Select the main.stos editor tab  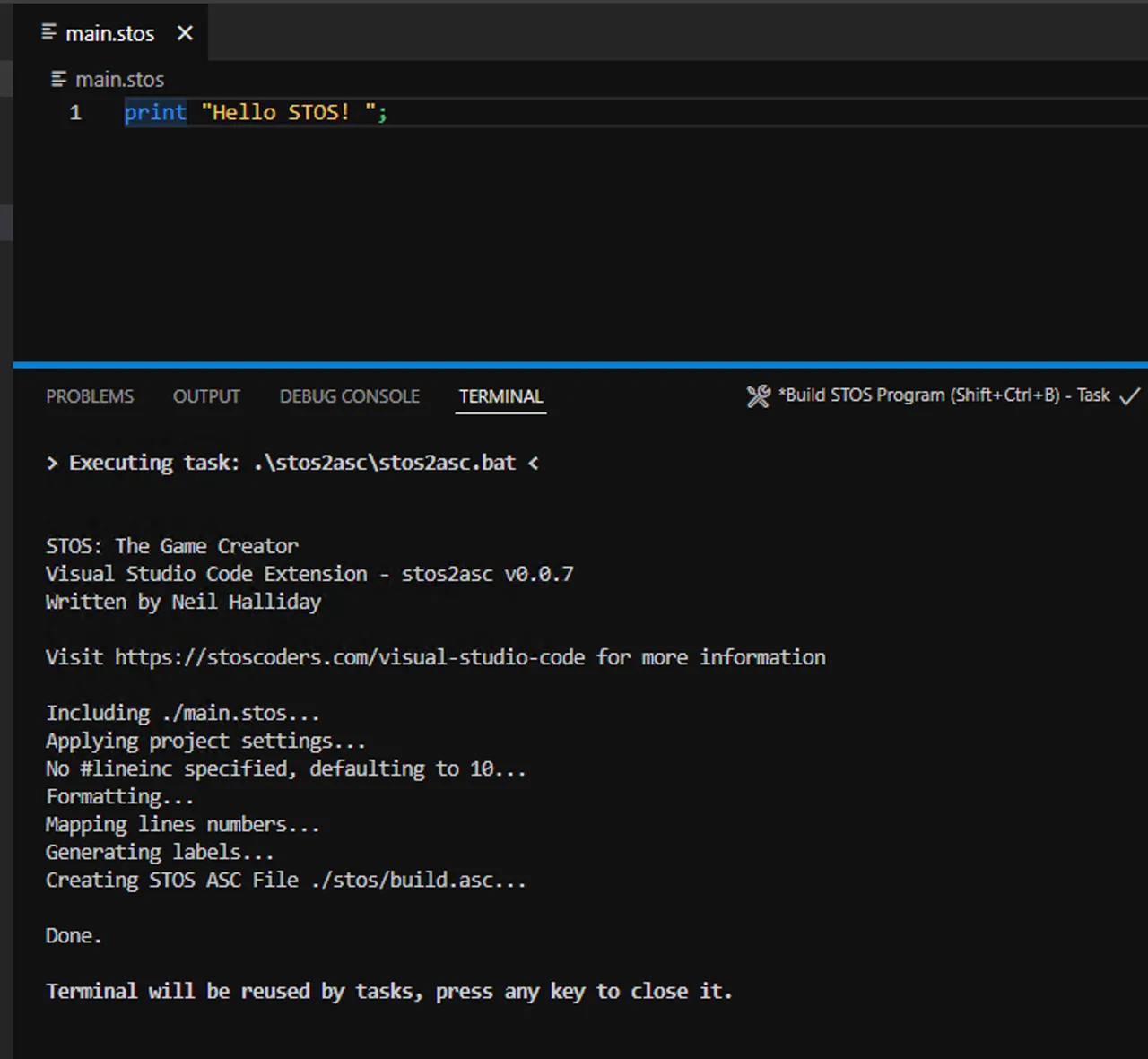click(111, 32)
